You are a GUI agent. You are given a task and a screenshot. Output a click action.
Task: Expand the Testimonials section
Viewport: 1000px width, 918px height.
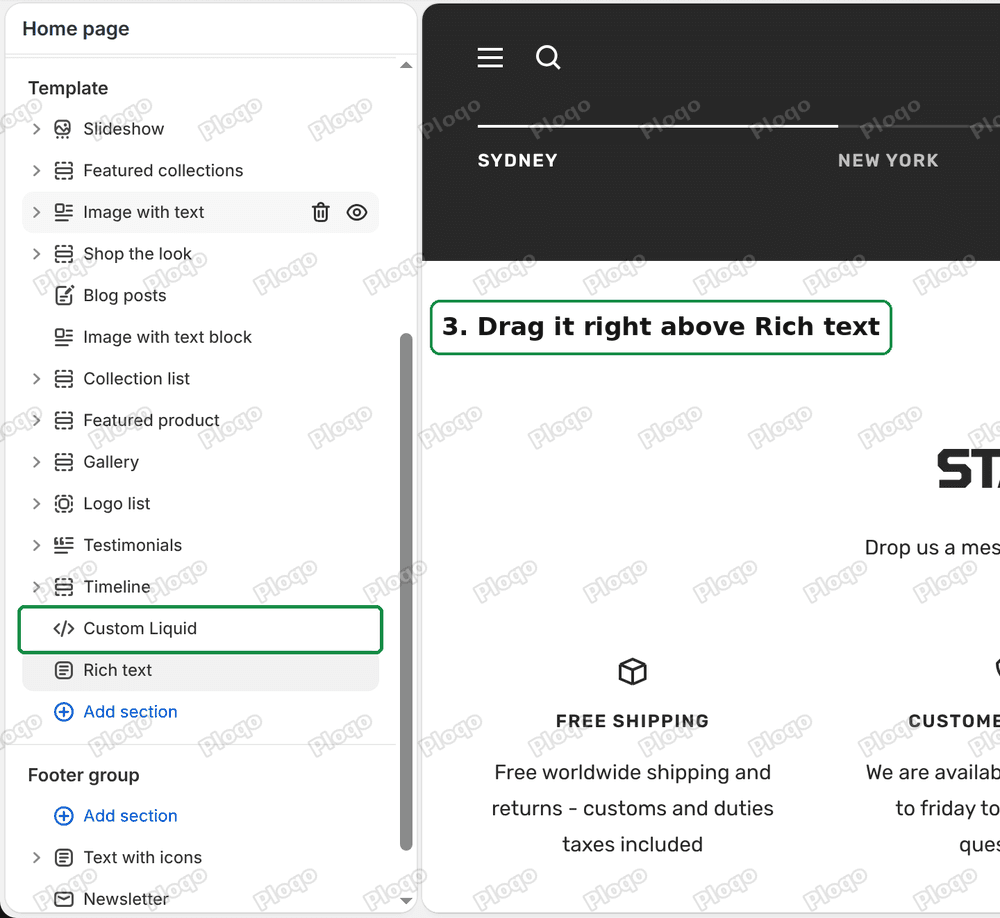(36, 545)
